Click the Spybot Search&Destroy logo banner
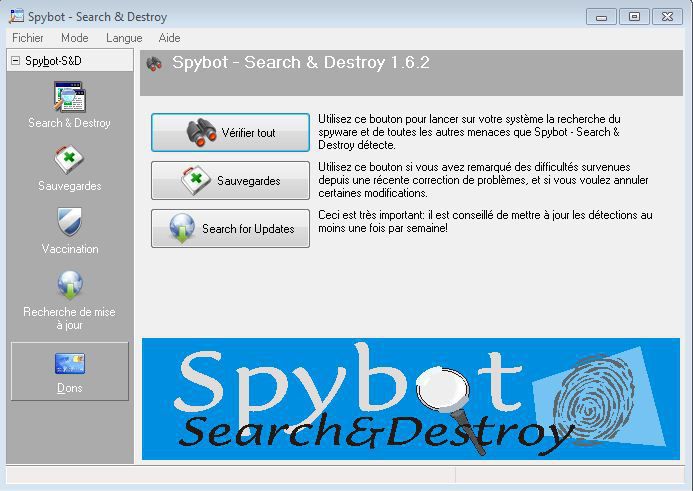693x491 pixels. [411, 399]
